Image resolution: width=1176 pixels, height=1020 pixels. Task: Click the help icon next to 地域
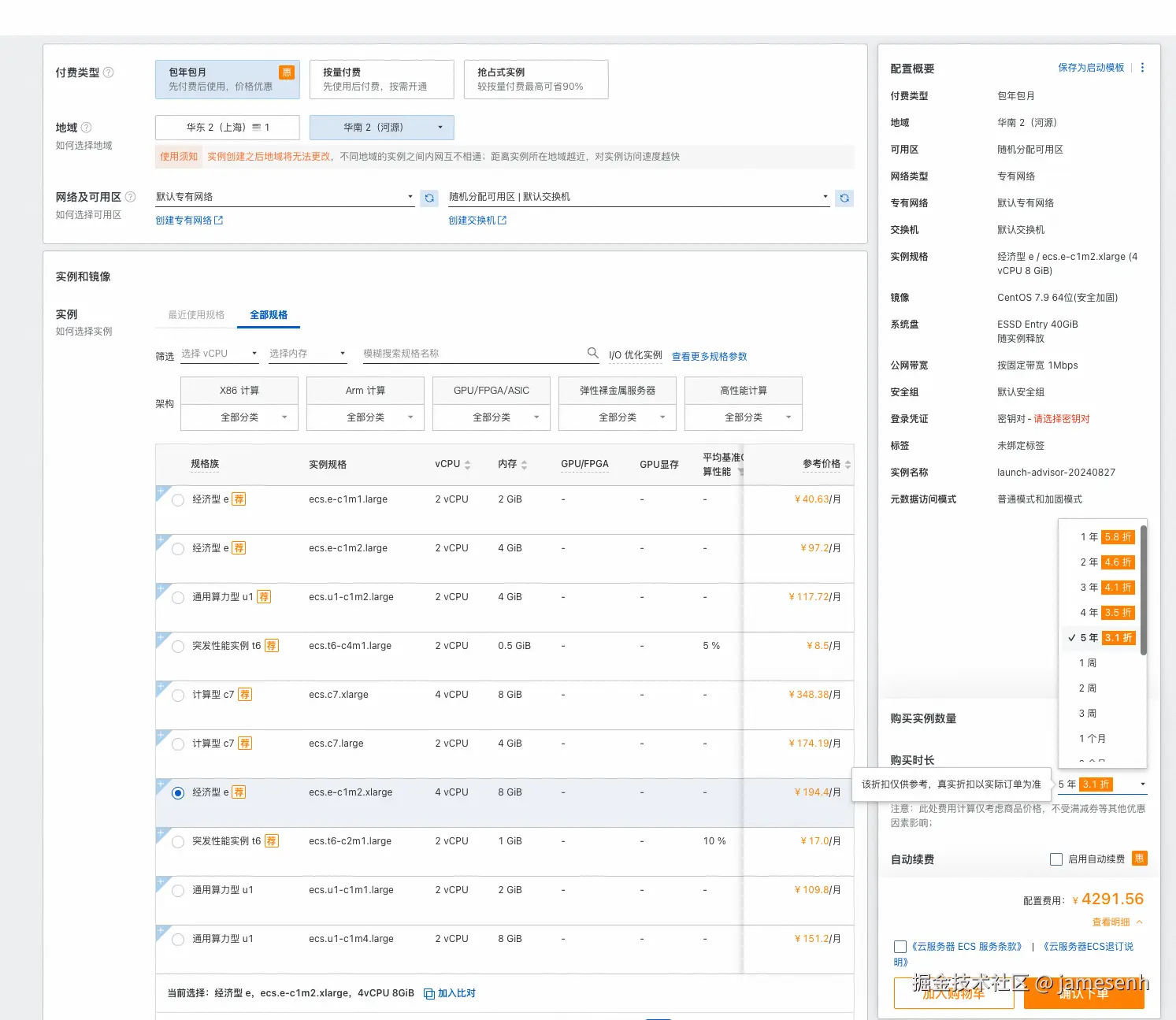coord(87,128)
